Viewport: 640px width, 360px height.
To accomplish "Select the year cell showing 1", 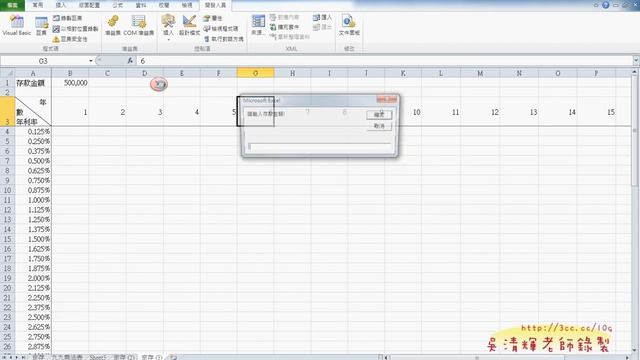I will pos(70,112).
